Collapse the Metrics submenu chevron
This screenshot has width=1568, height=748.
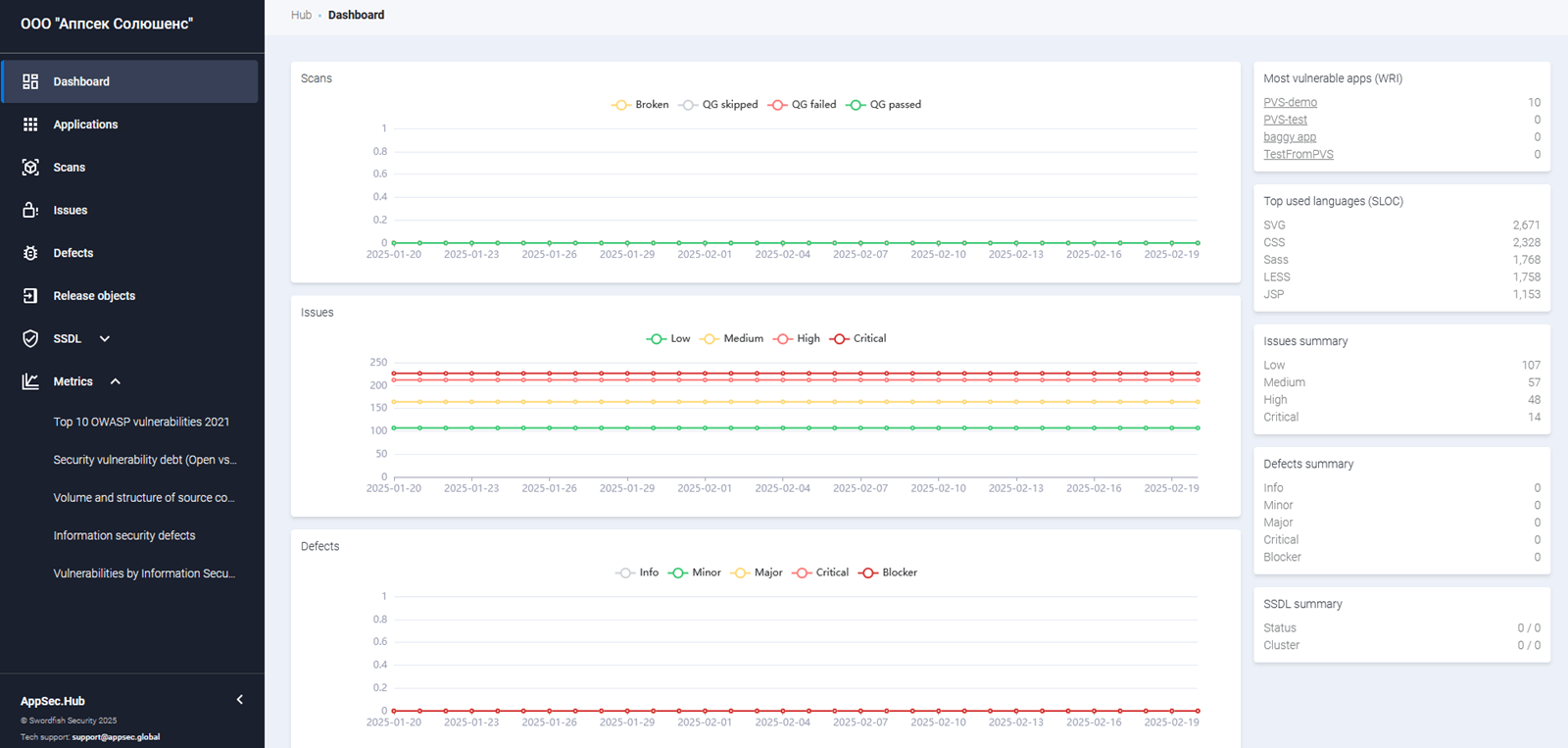click(x=116, y=381)
